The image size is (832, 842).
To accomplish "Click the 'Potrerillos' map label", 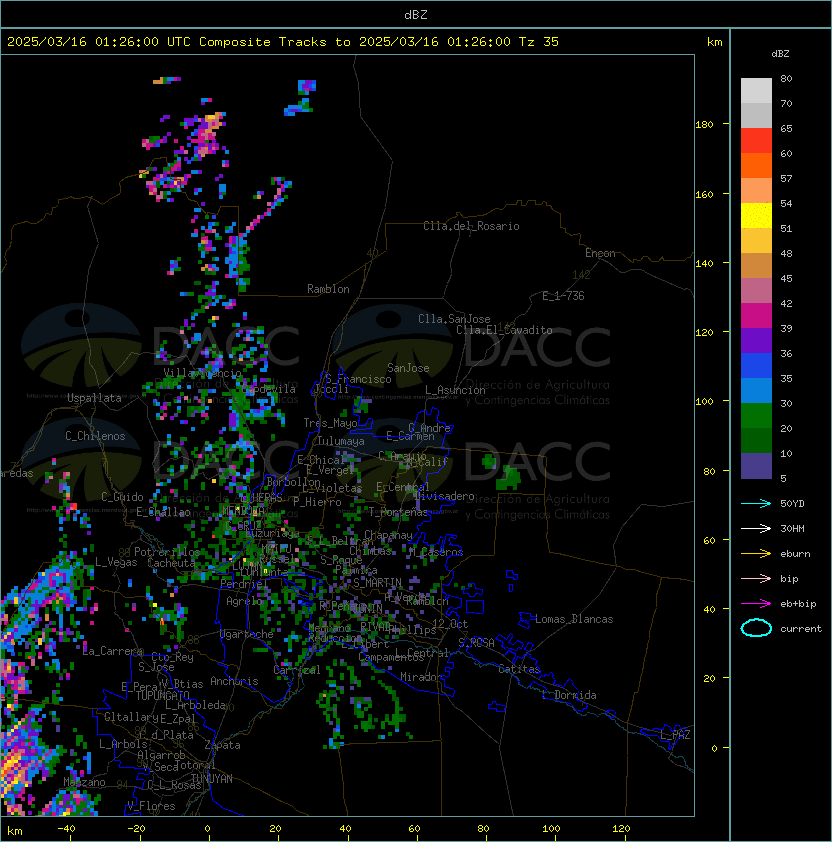I will point(167,552).
